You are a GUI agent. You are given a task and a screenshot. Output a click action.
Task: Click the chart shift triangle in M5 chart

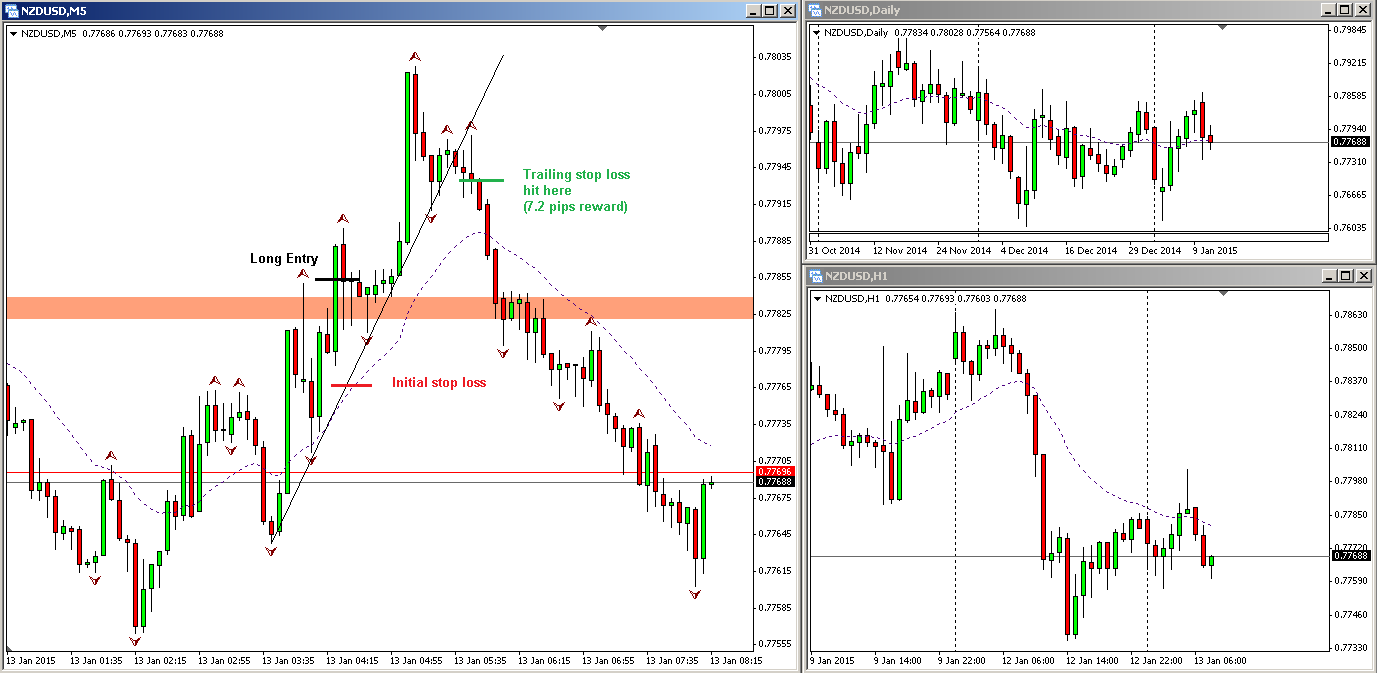tap(601, 29)
